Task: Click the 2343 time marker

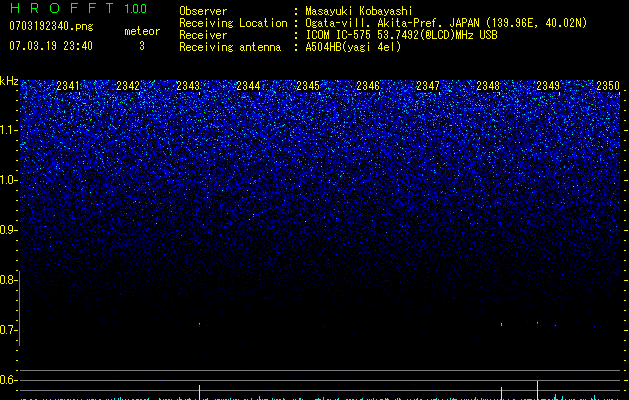Action: pyautogui.click(x=188, y=85)
